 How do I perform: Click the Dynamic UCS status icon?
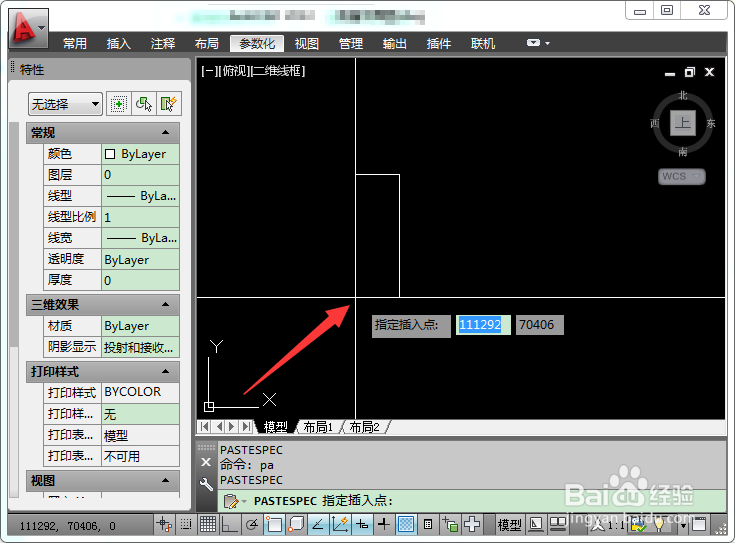pos(340,524)
